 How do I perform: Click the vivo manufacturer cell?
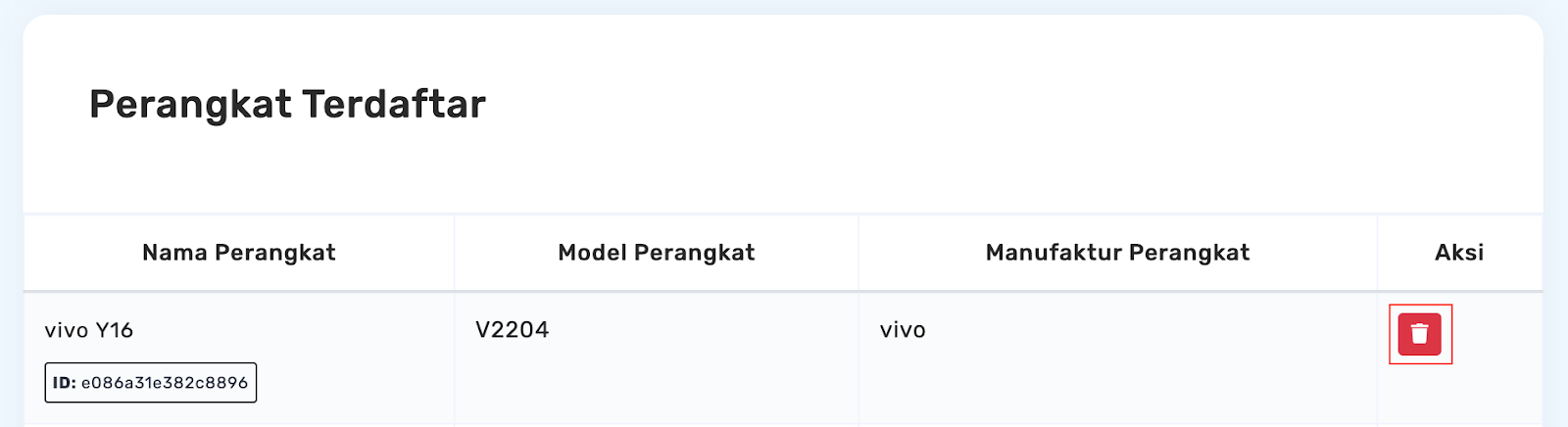pos(903,330)
